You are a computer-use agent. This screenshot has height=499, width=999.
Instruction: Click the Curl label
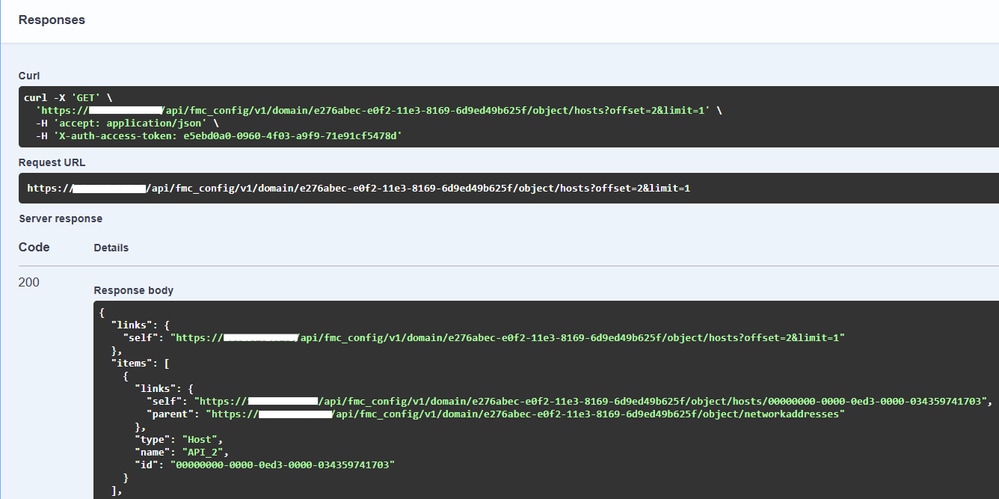[x=29, y=76]
